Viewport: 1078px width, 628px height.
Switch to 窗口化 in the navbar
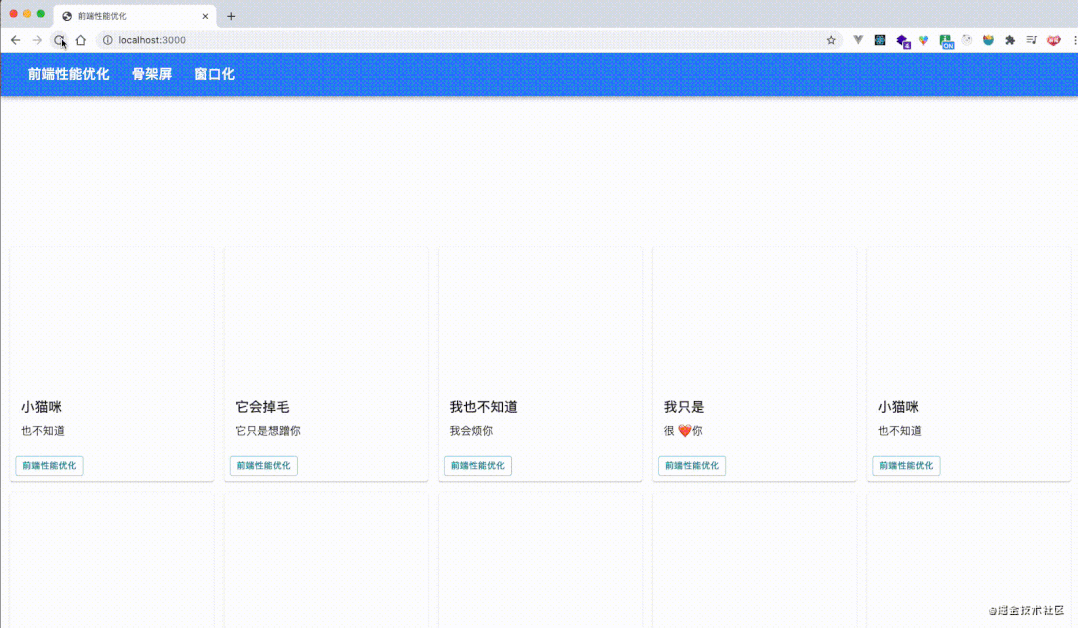214,74
